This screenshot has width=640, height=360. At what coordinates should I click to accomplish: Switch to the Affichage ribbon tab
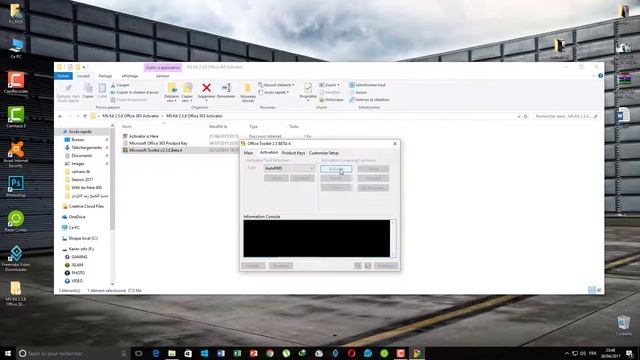[130, 76]
